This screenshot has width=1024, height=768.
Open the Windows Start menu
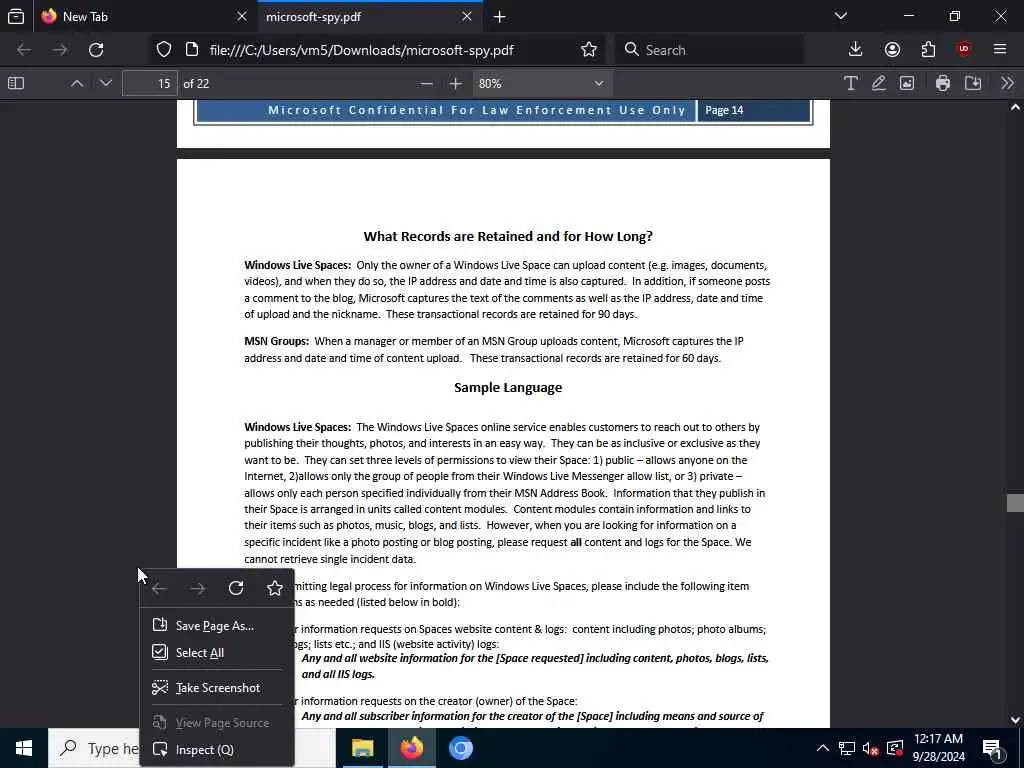(x=24, y=748)
